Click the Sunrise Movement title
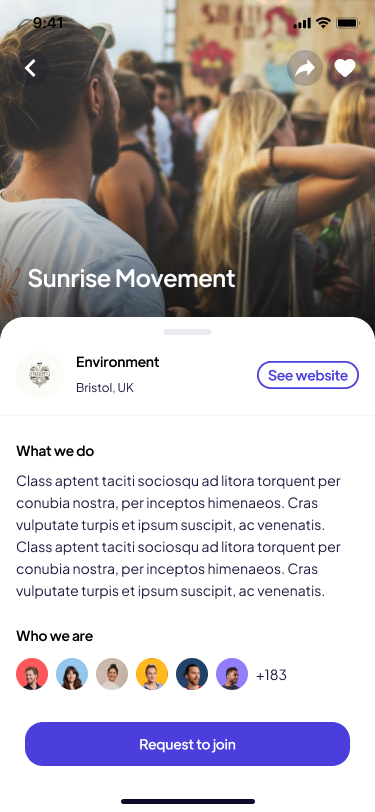This screenshot has height=812, width=375. coord(132,279)
